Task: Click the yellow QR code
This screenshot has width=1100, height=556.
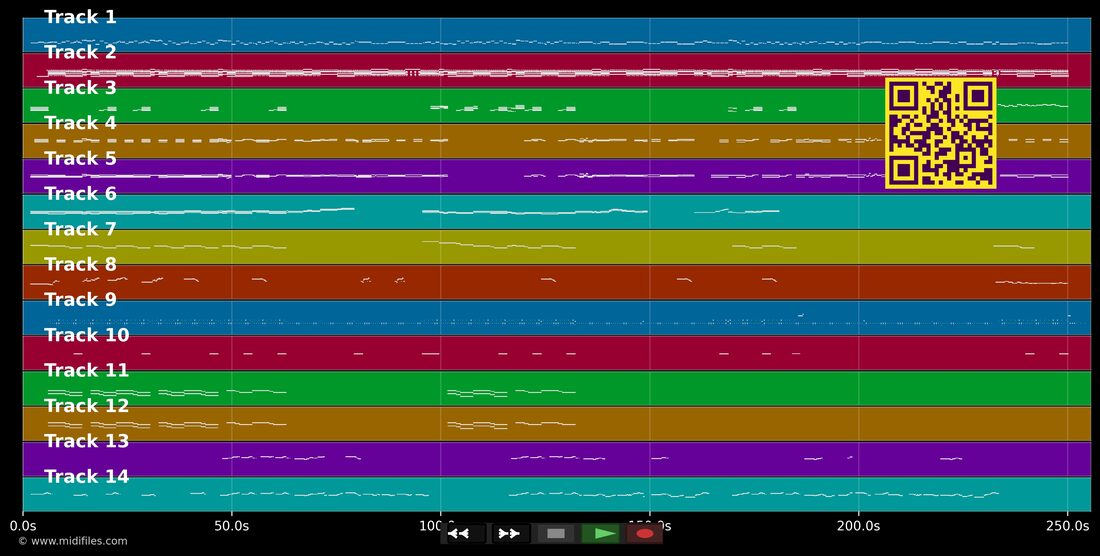Action: 941,133
